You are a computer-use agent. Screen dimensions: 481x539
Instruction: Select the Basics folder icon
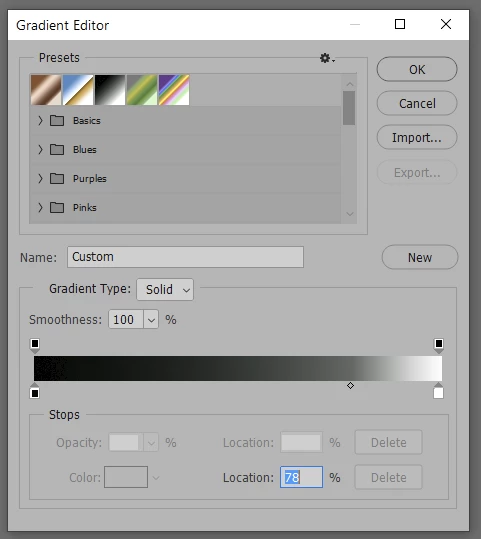click(57, 121)
